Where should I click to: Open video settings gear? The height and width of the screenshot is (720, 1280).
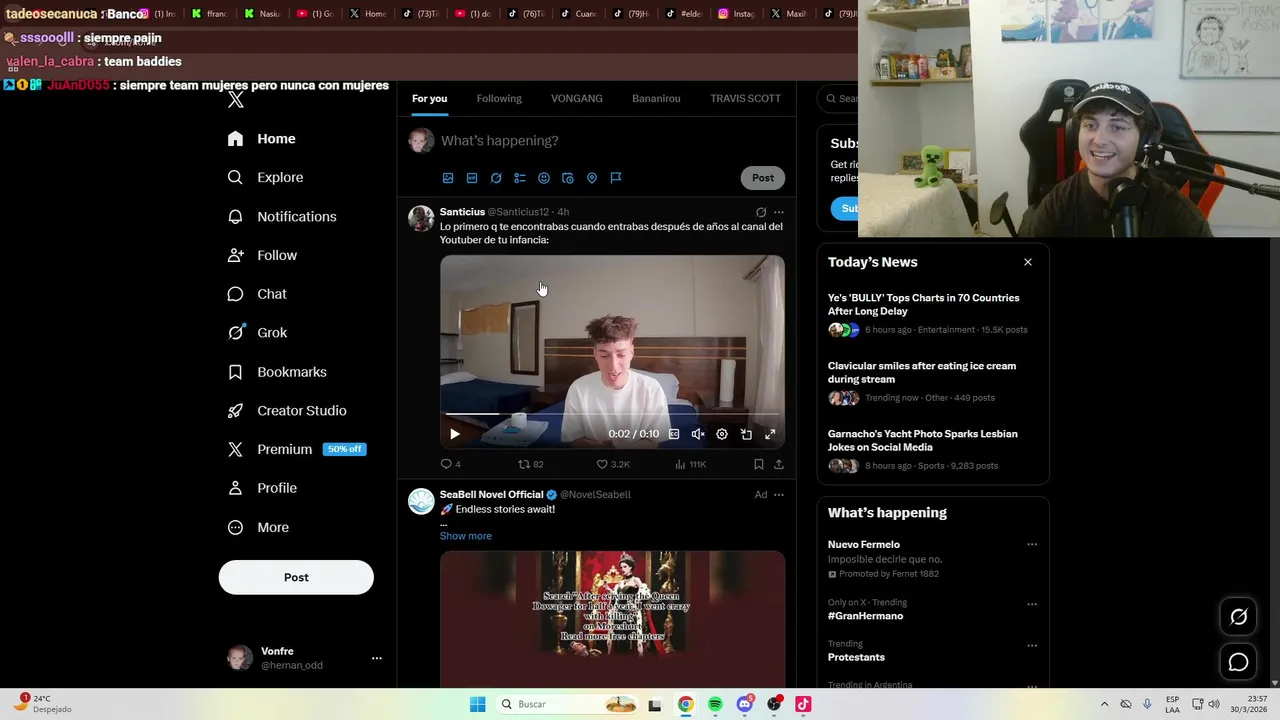722,434
